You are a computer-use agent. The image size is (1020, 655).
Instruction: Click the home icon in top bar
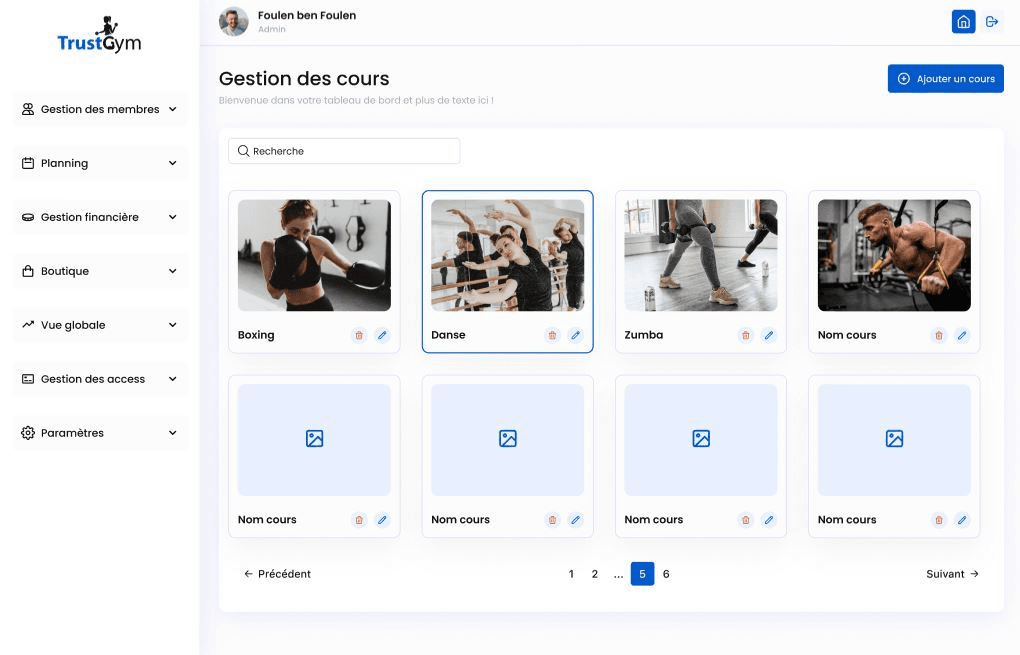tap(963, 22)
